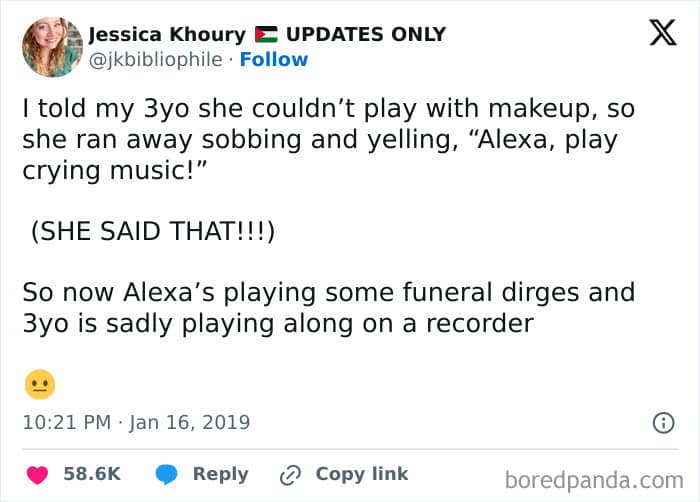Select the Copy link text

click(361, 474)
